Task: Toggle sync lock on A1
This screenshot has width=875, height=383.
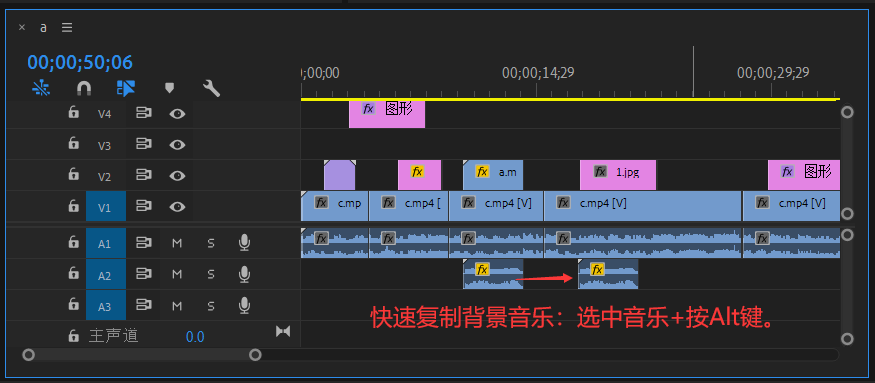Action: (x=144, y=243)
